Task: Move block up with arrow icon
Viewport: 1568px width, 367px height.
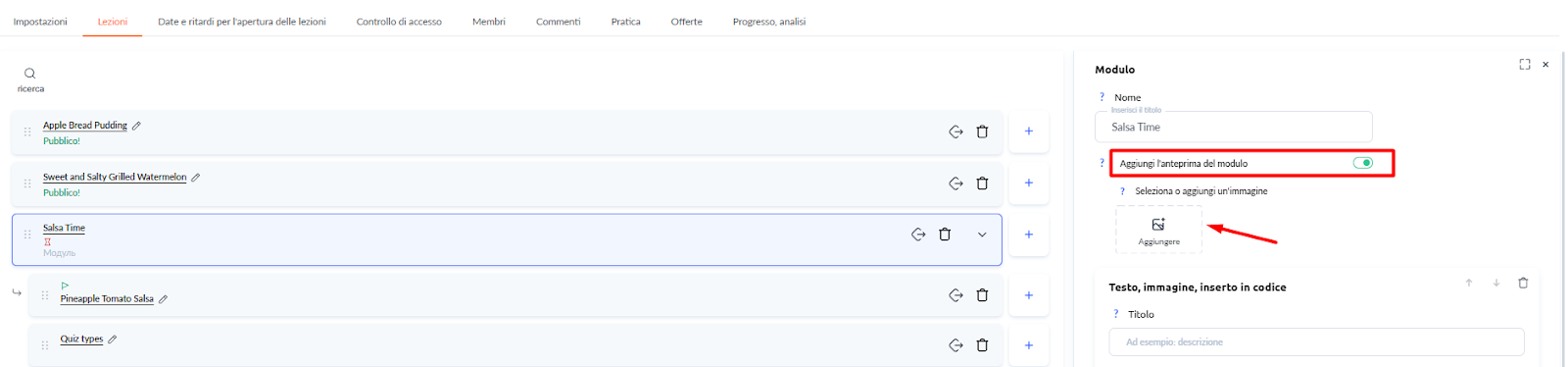Action: (1469, 283)
